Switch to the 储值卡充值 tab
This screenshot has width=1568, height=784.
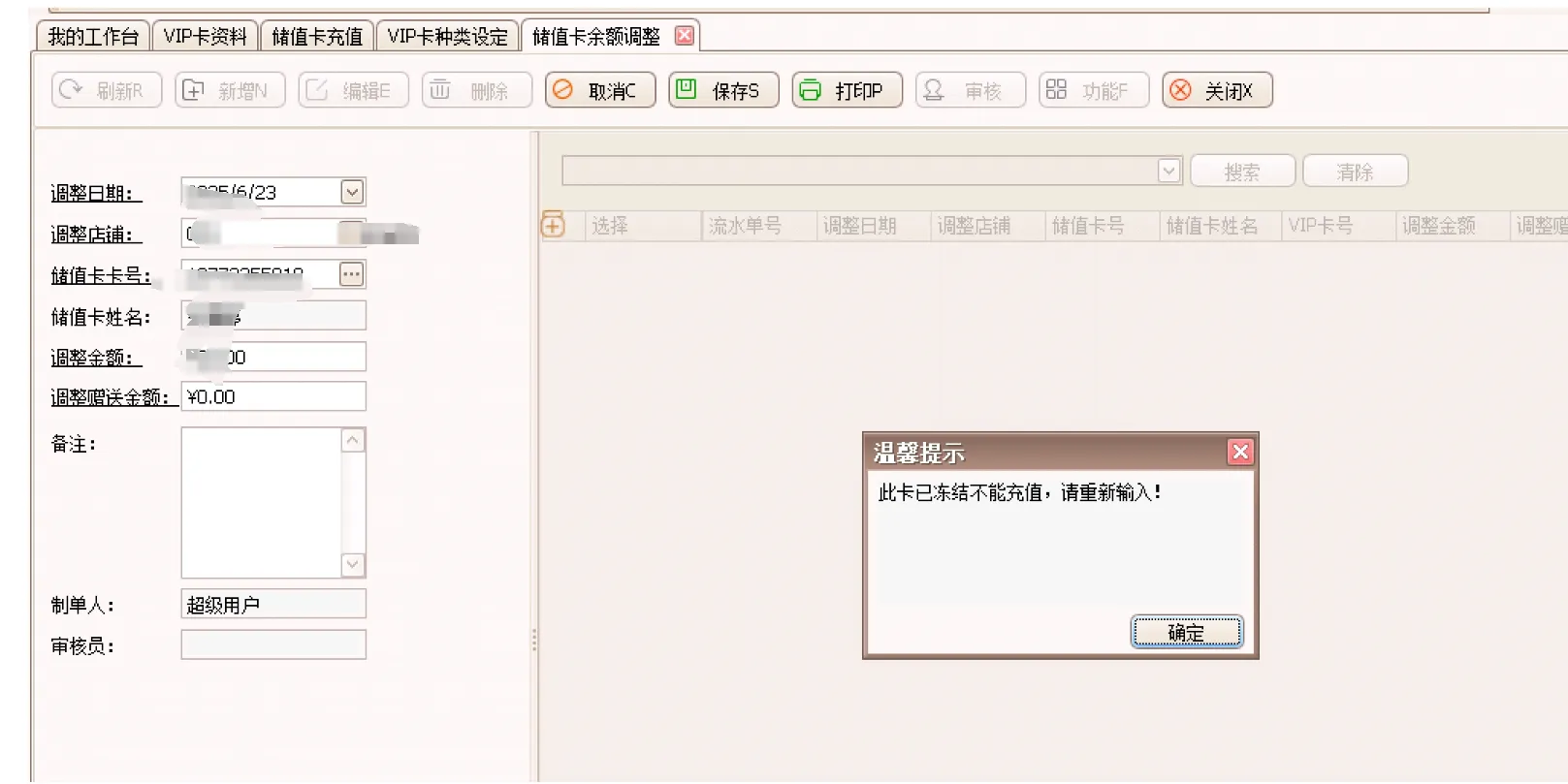(316, 37)
